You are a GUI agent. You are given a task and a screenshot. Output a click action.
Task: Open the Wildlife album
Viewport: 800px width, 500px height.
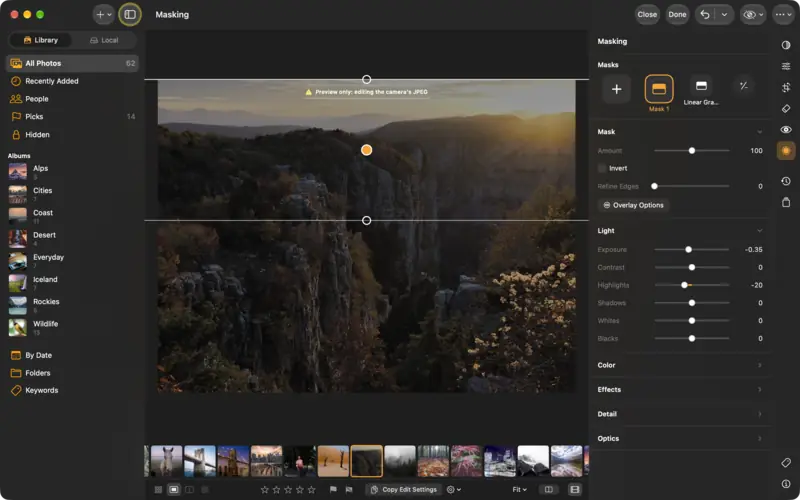tap(72, 328)
